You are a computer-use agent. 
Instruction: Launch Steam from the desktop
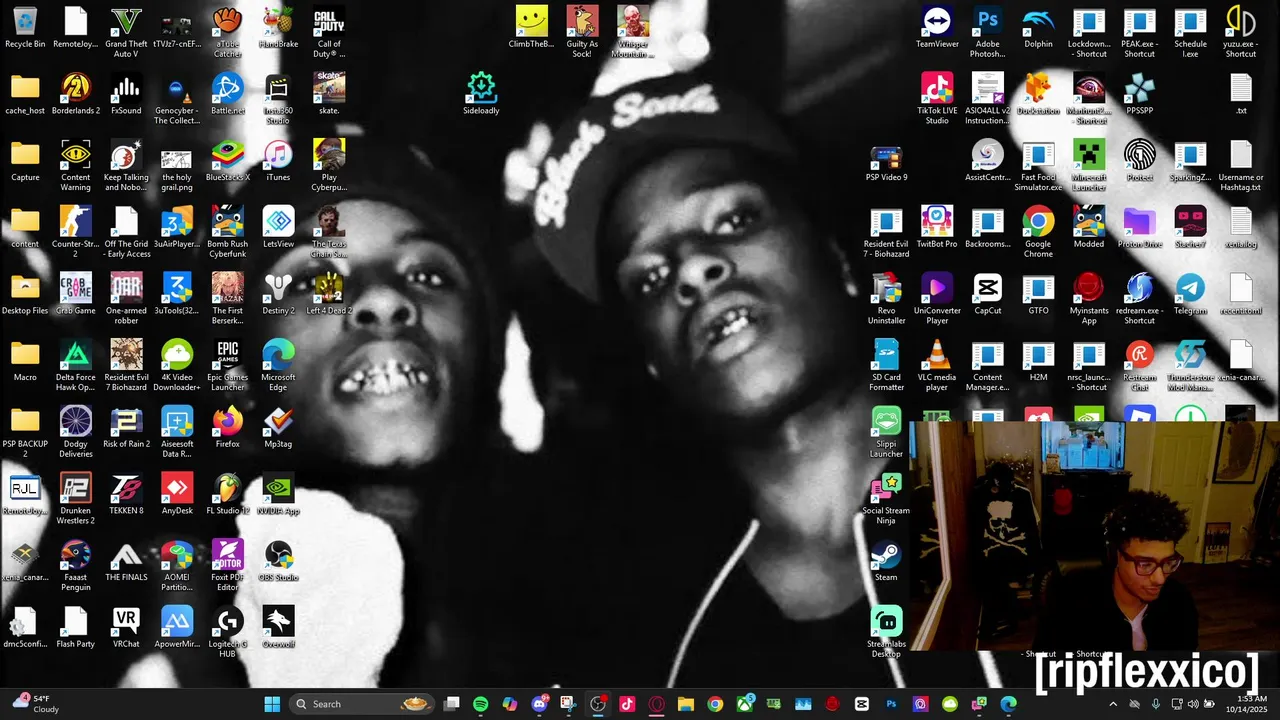click(x=886, y=561)
